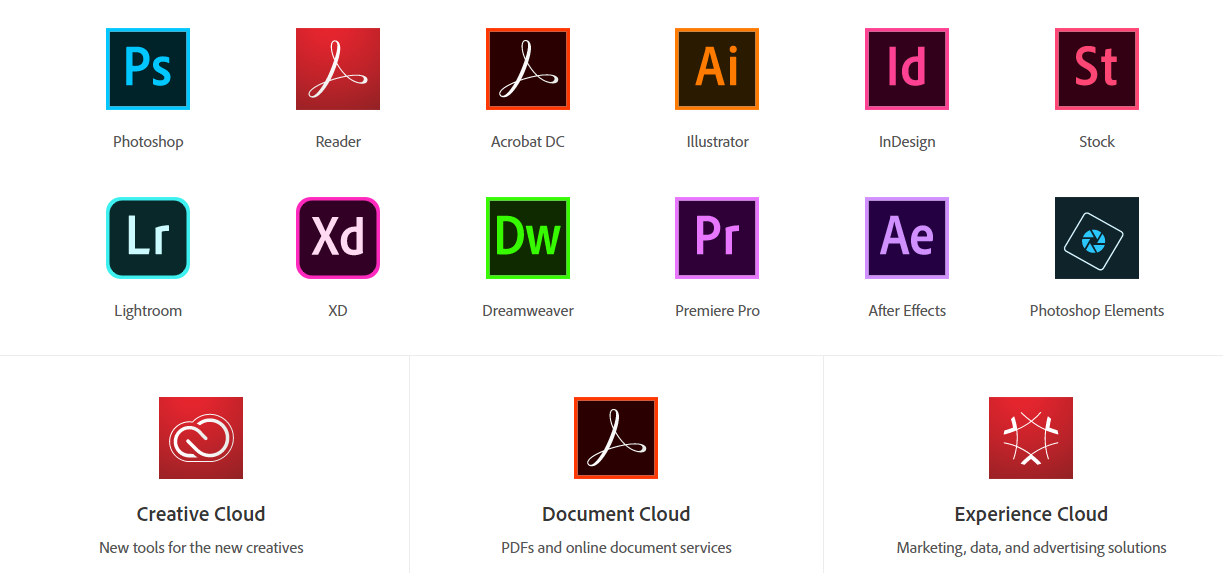Select the Adobe Stock St icon
Screen dimensions: 1223x573
click(x=1097, y=69)
